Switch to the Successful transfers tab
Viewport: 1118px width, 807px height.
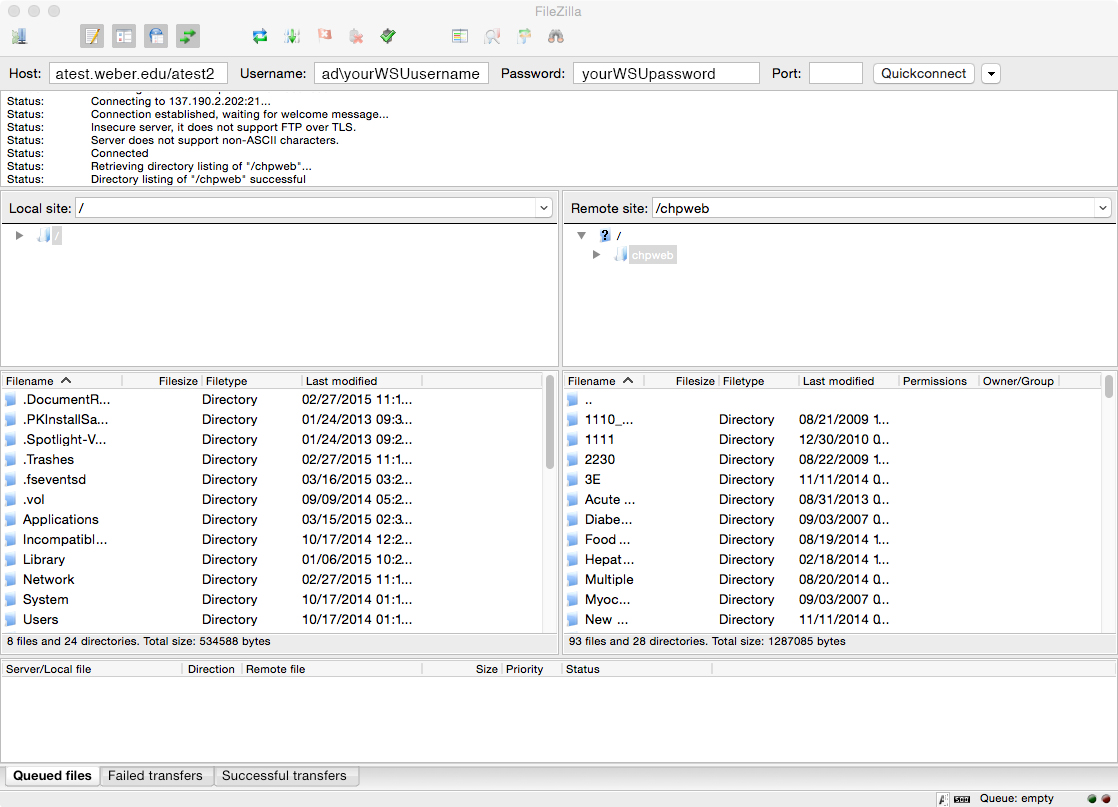[284, 776]
